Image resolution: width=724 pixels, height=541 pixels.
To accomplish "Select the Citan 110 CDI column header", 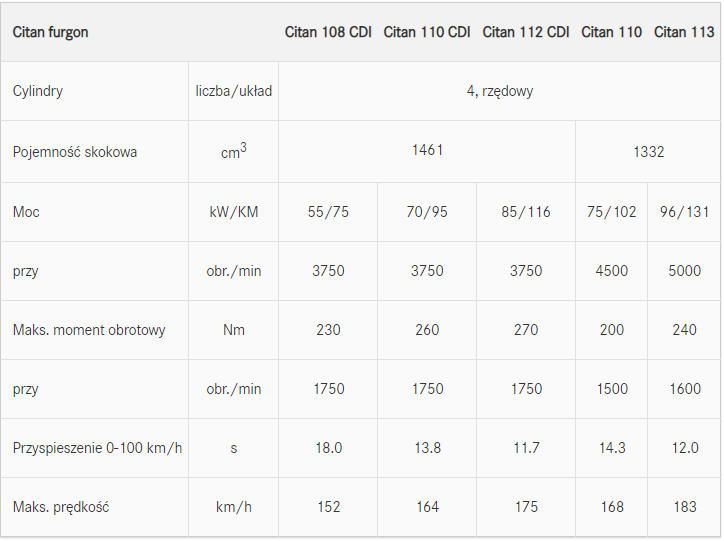I will (427, 32).
